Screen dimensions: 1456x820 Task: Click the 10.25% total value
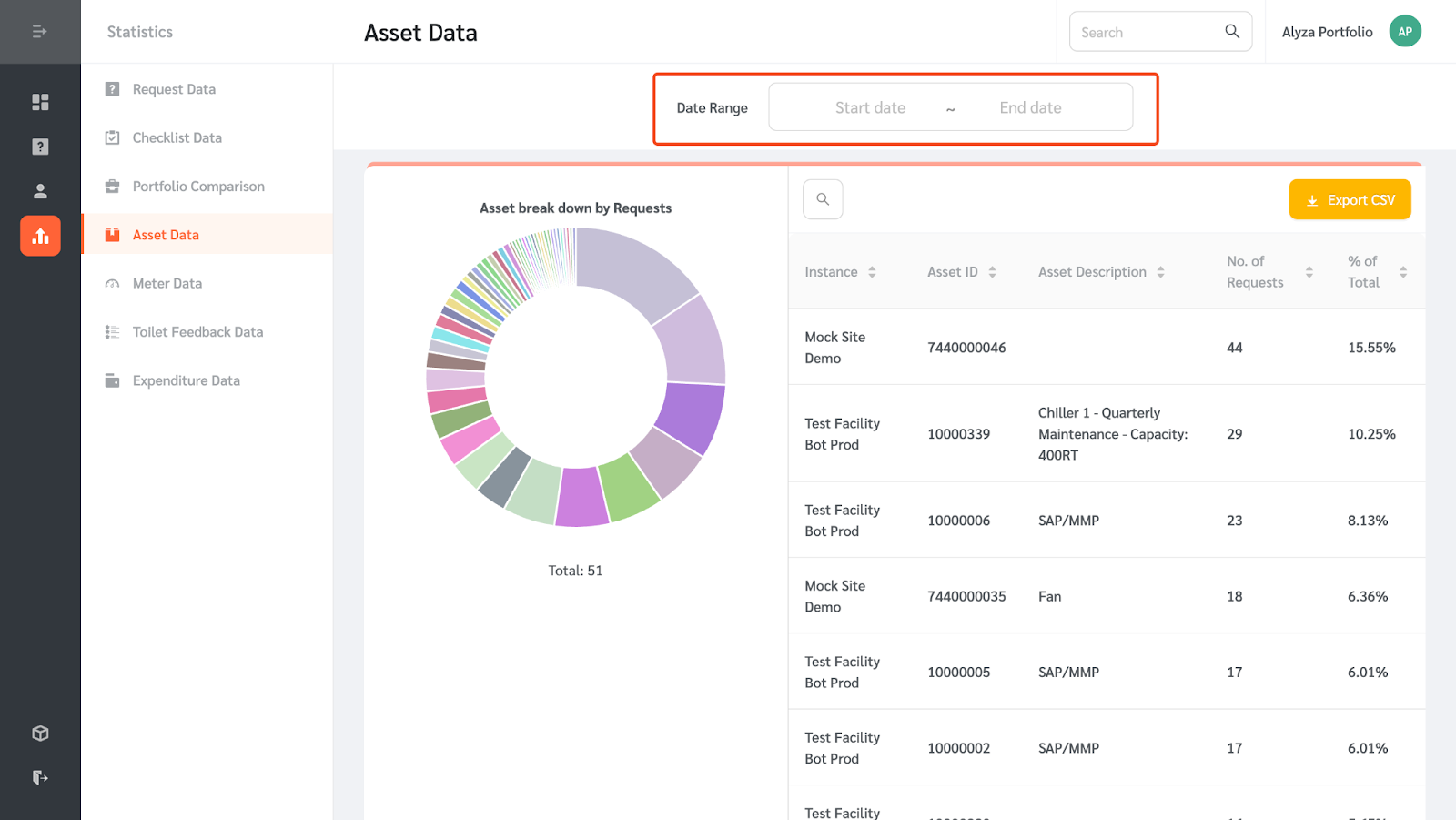click(x=1371, y=434)
